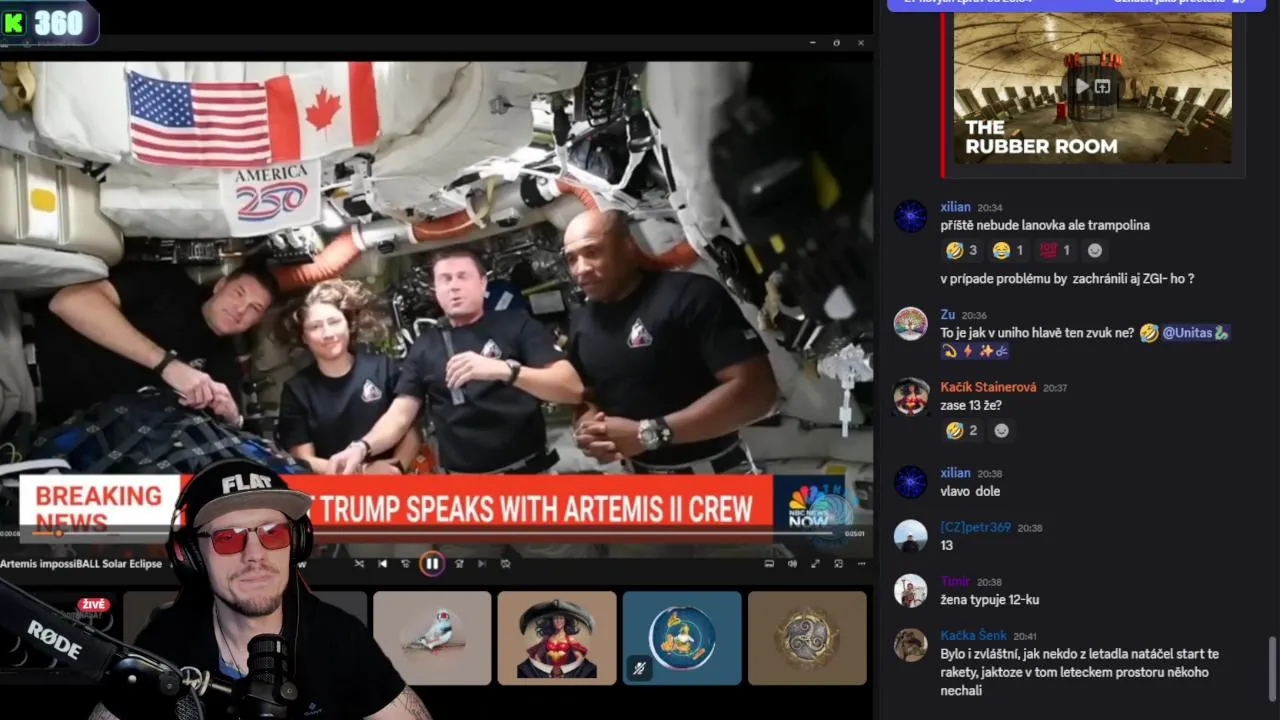1280x720 pixels.
Task: Toggle repeat mode in media player
Action: click(506, 564)
